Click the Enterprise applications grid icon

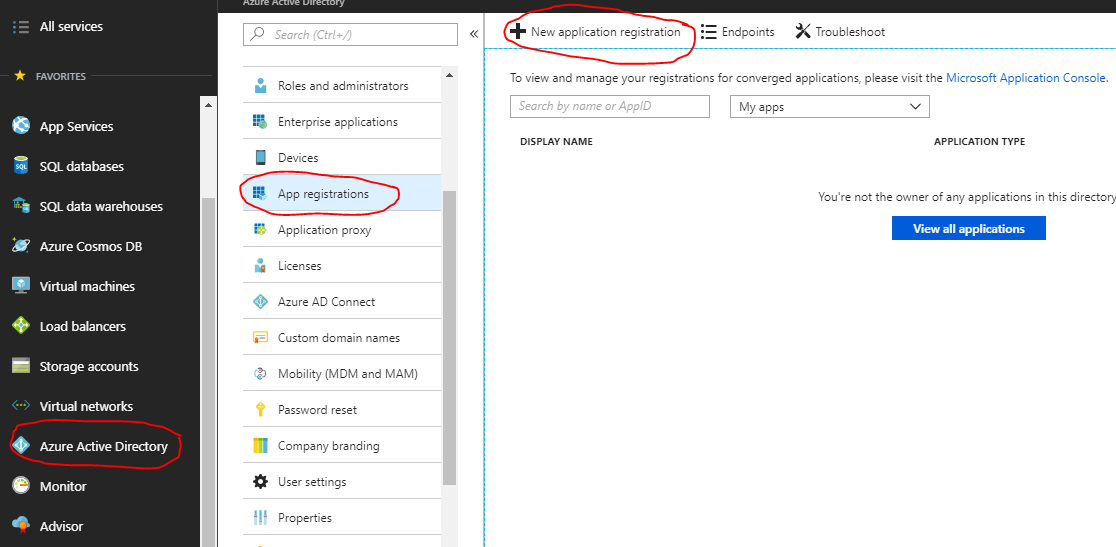point(260,122)
